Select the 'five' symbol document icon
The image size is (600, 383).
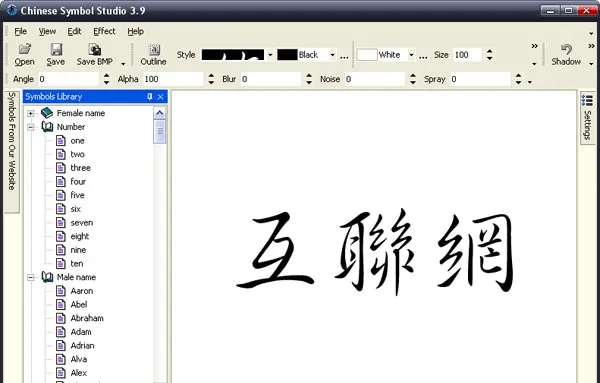point(60,195)
